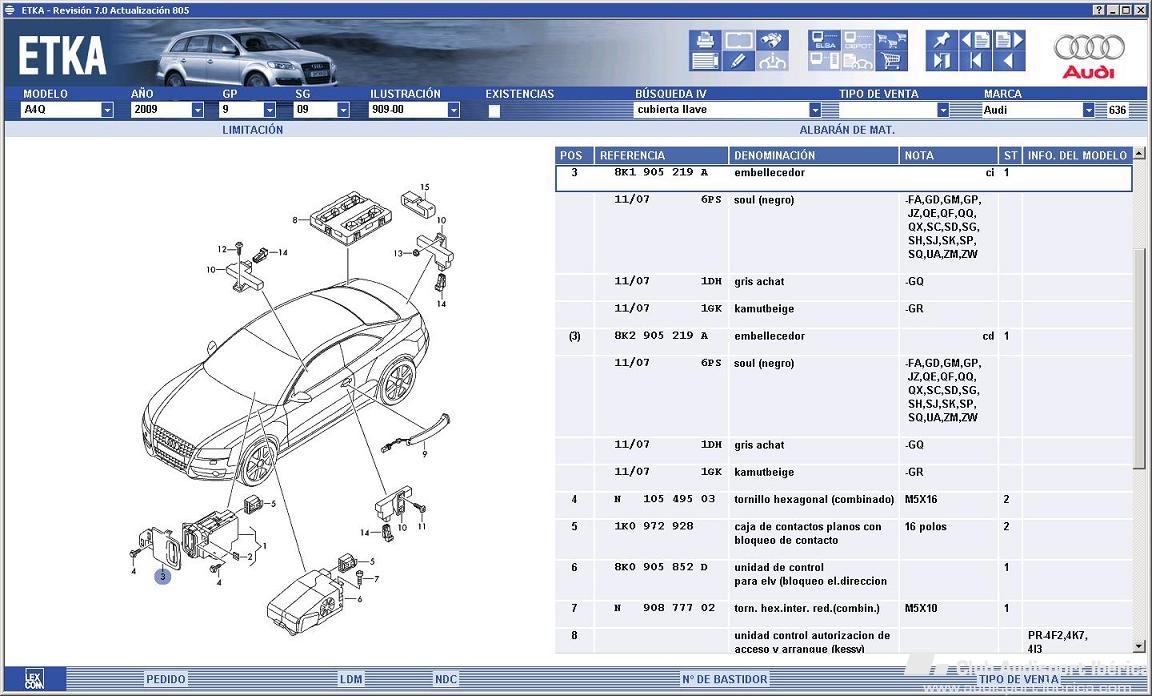
Task: Expand the SG dropdown showing 09
Action: pyautogui.click(x=343, y=110)
